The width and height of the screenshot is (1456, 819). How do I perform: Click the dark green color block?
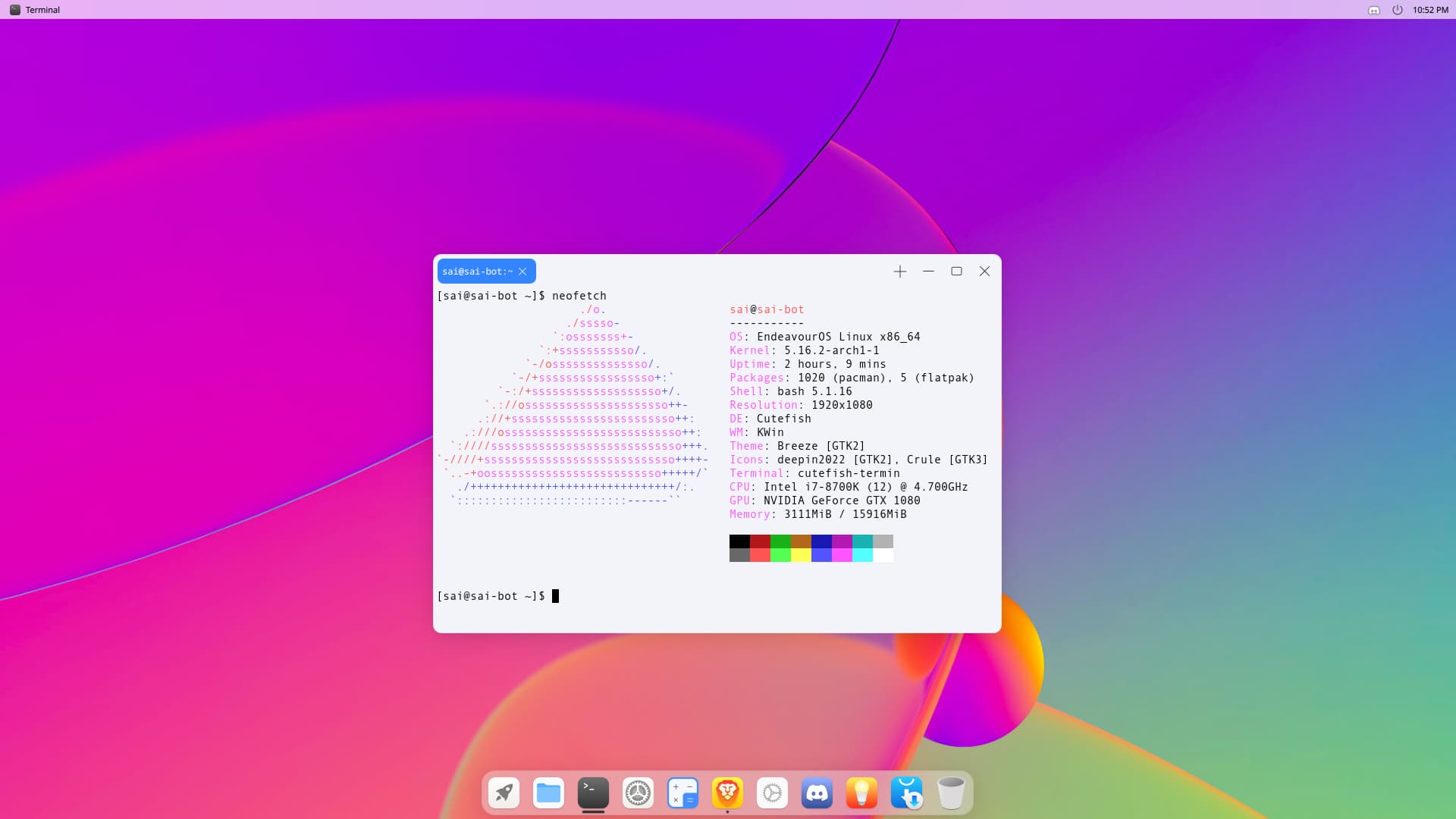[780, 541]
